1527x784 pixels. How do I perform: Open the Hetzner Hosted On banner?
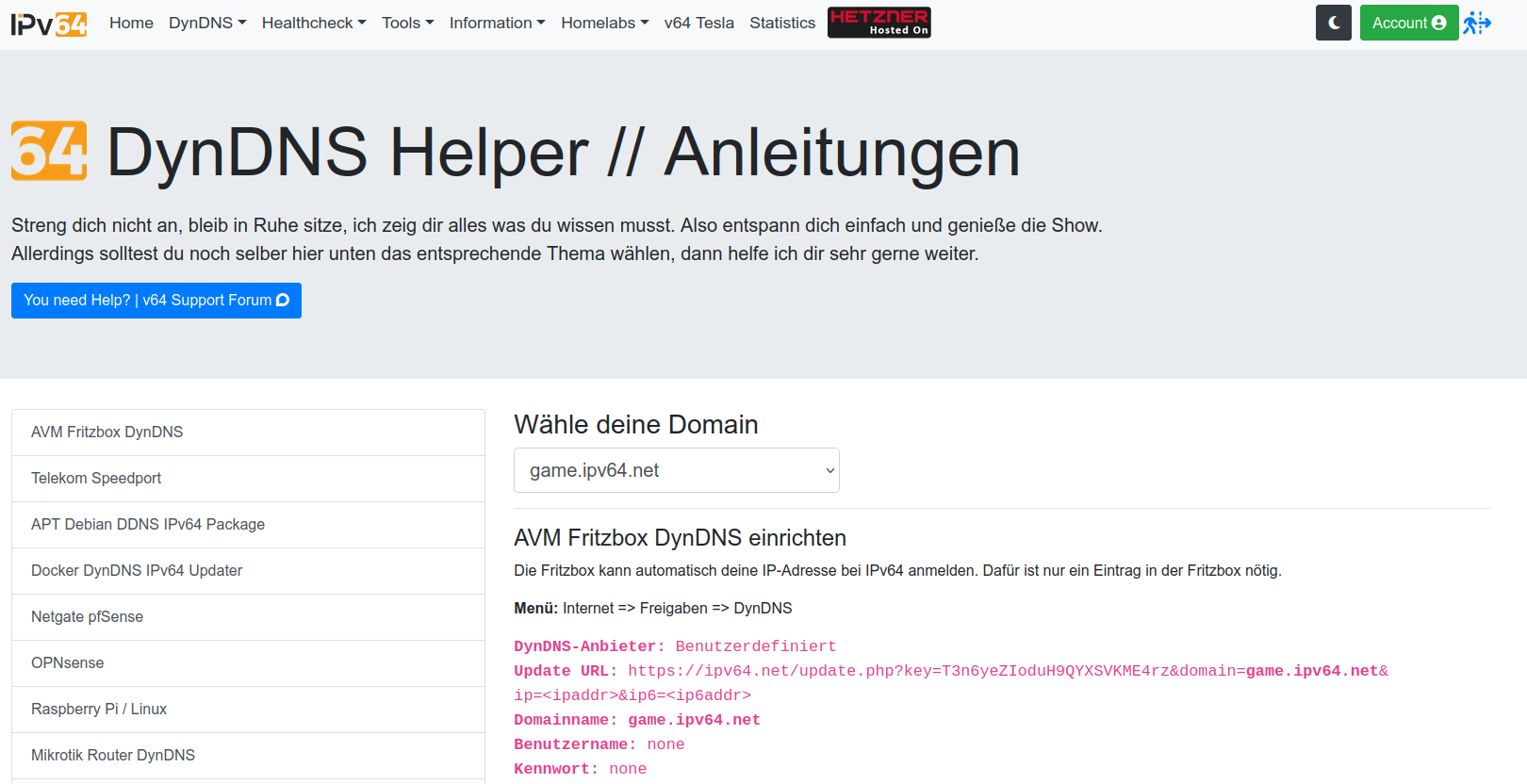pos(878,23)
